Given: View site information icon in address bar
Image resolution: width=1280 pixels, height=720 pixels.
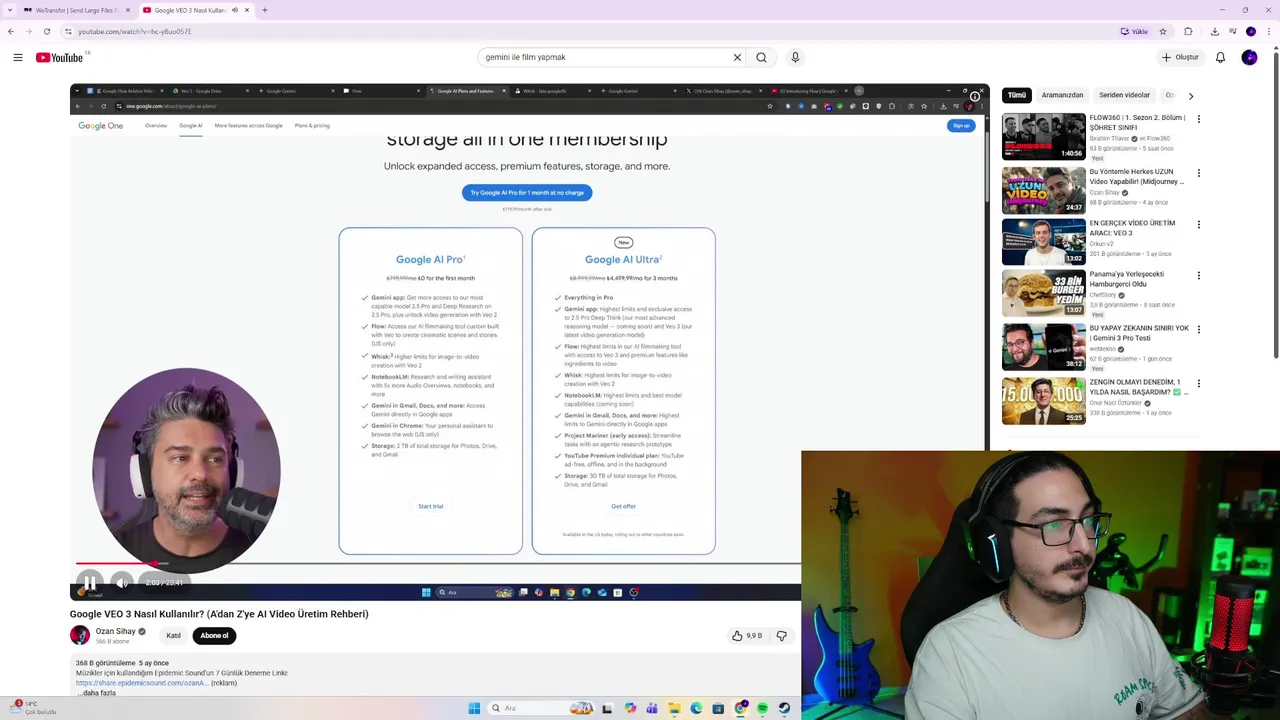Looking at the screenshot, I should click(x=68, y=31).
